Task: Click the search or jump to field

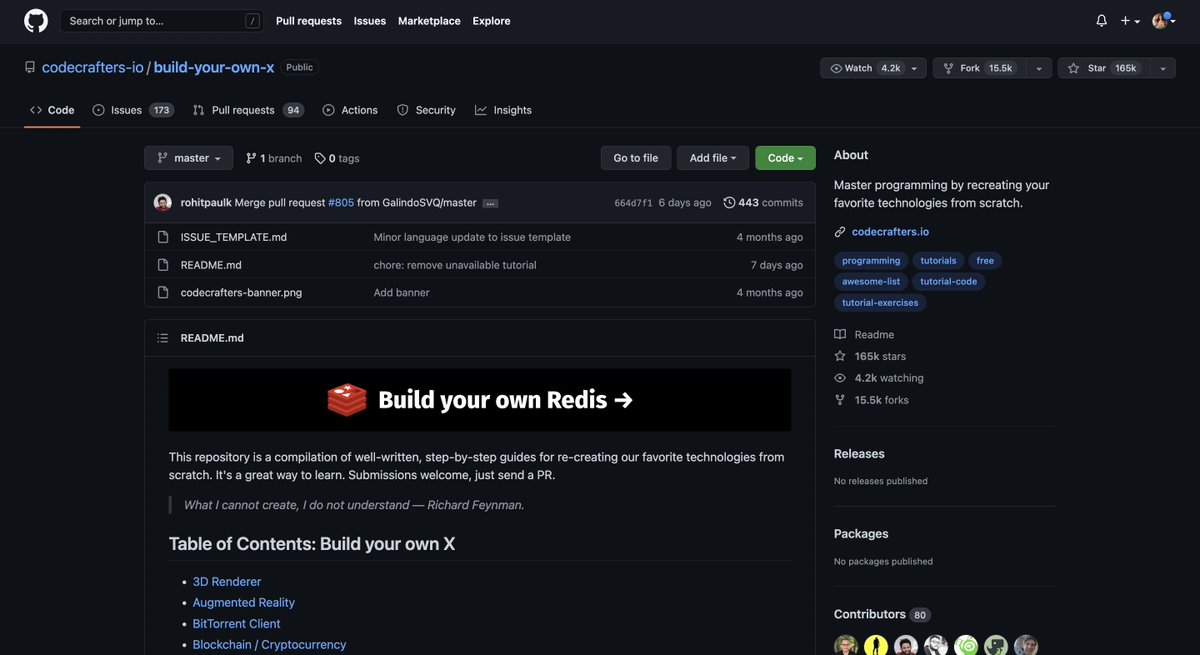Action: coord(160,18)
